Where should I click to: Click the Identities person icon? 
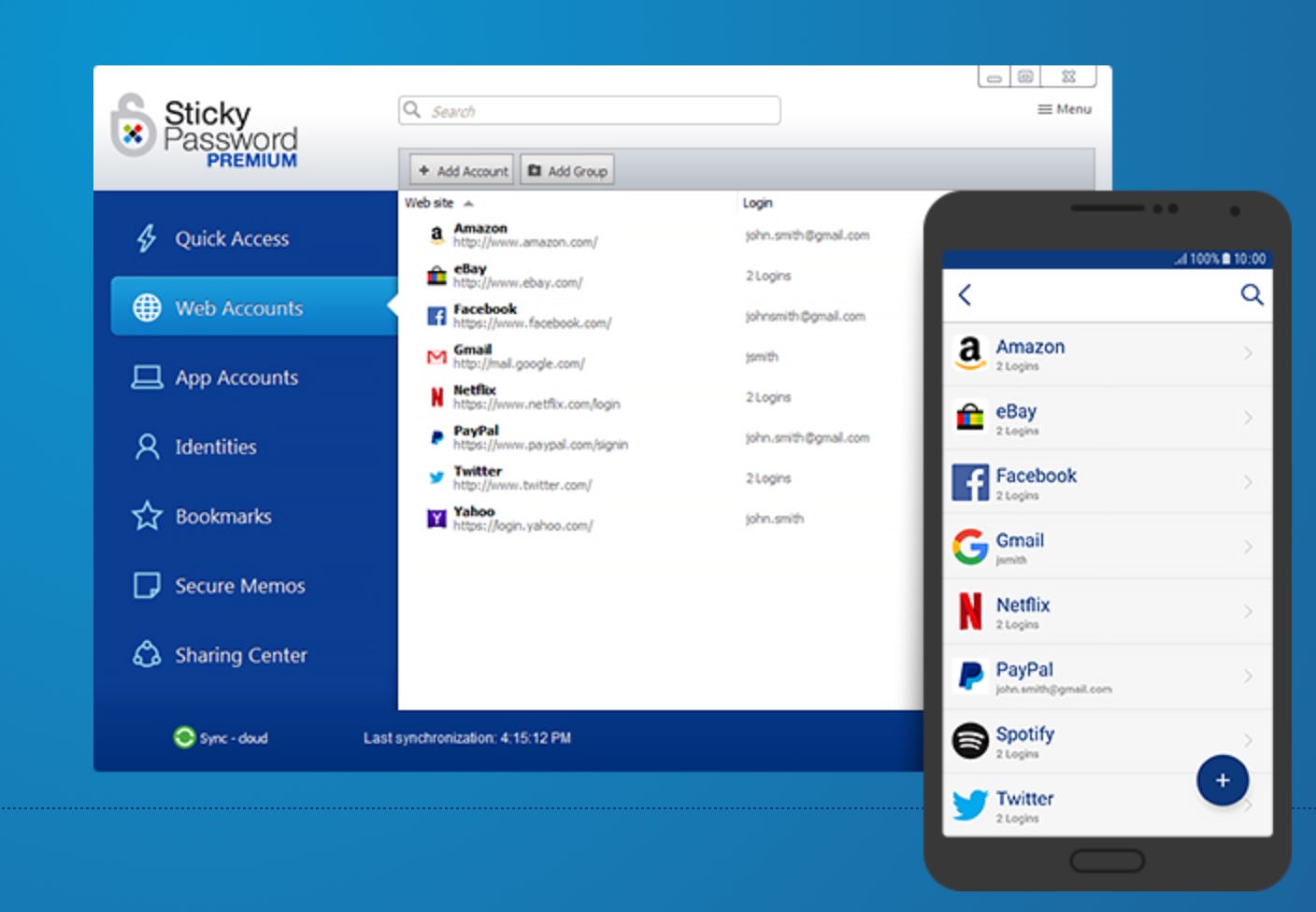[146, 447]
